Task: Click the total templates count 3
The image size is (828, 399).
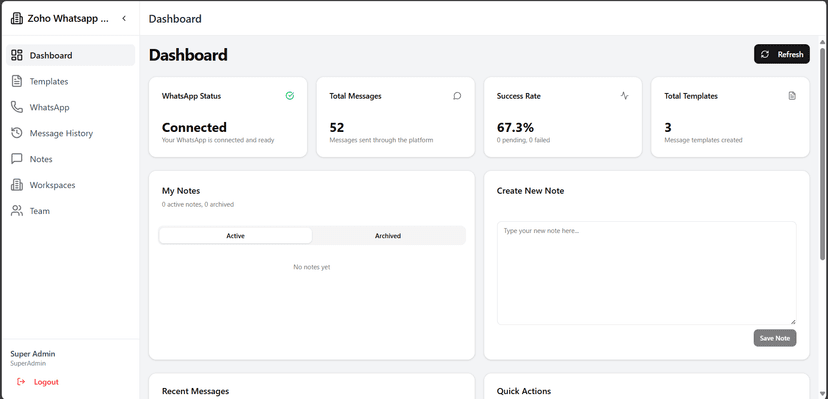Action: tap(667, 127)
